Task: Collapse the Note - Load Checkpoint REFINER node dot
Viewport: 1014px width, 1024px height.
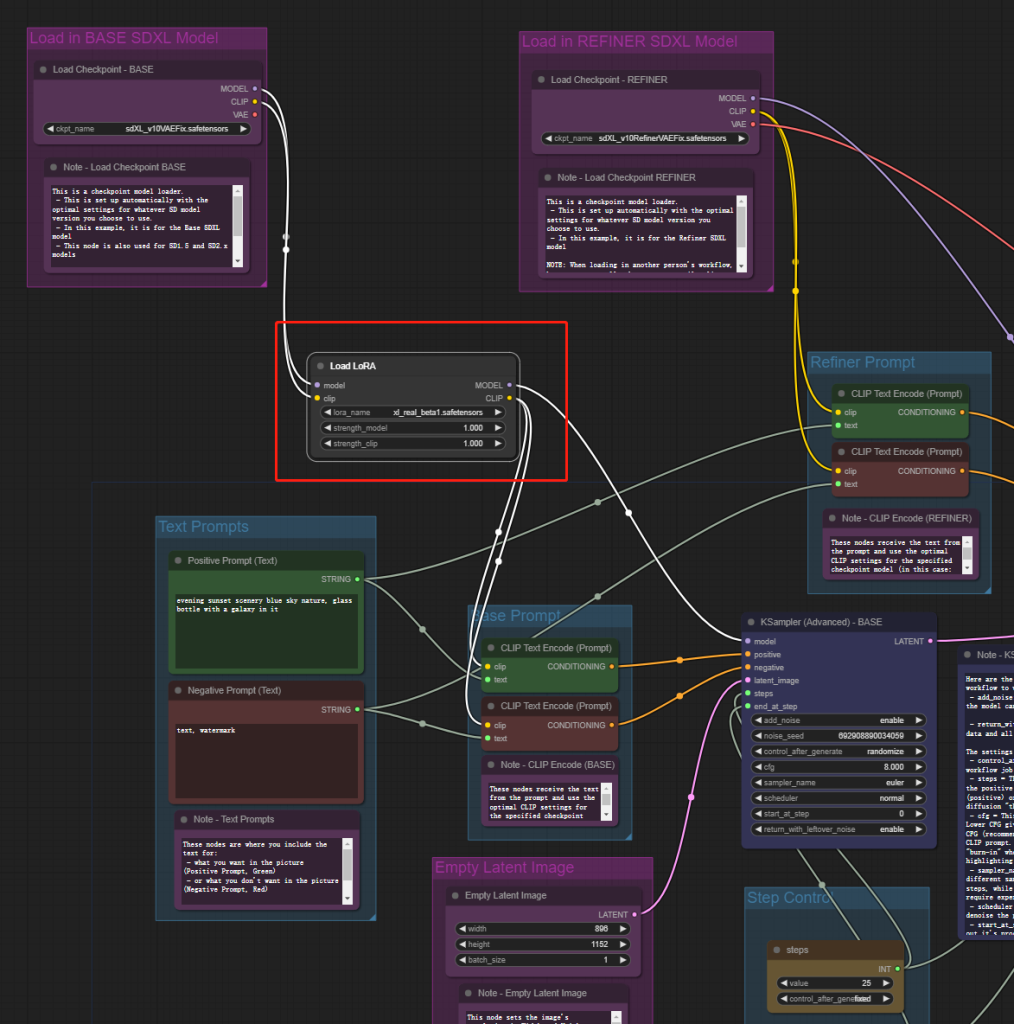Action: point(548,178)
